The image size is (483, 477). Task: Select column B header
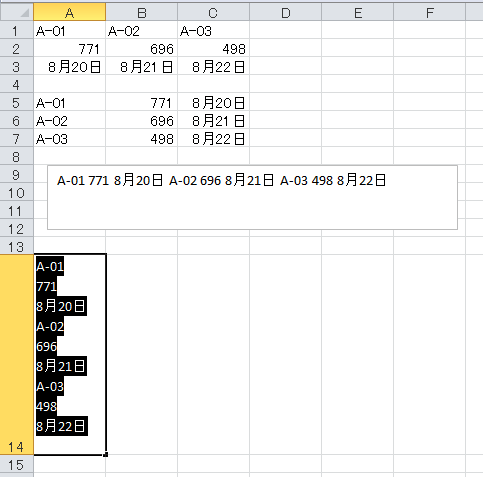tap(142, 12)
